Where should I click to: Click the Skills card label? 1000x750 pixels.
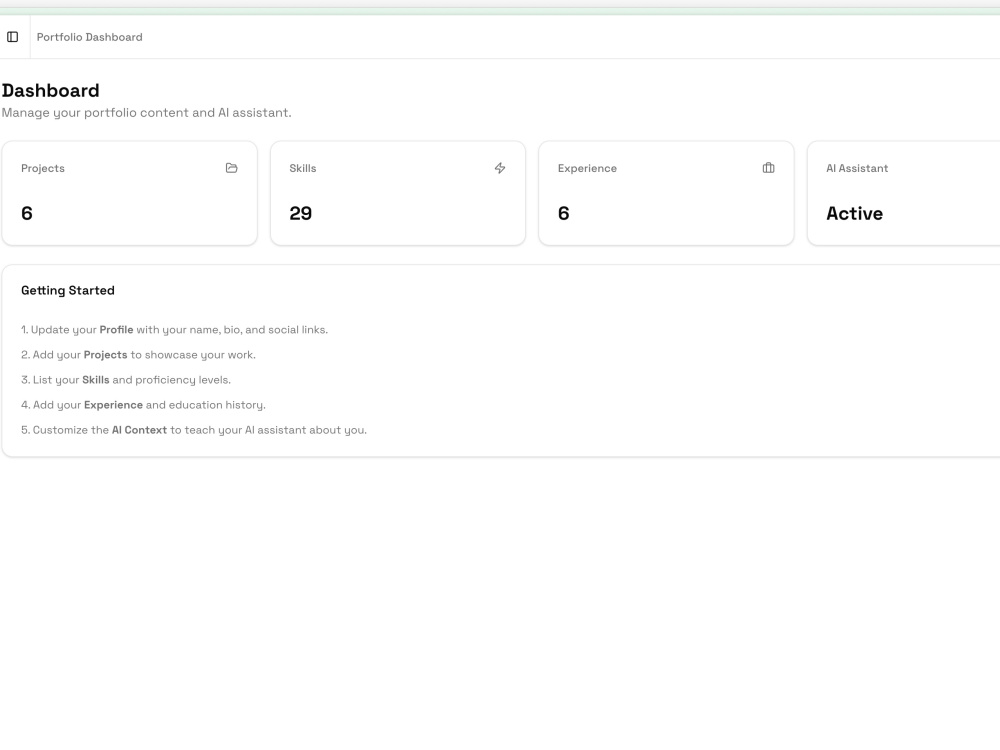click(x=303, y=168)
